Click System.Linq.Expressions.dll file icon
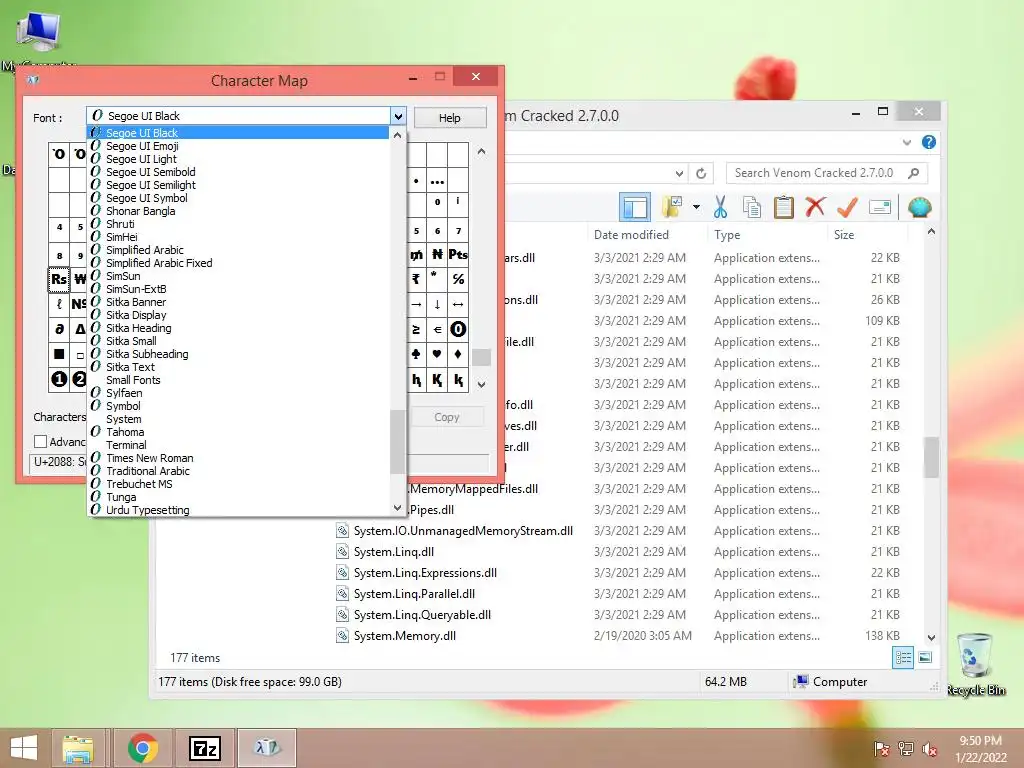Viewport: 1024px width, 768px height. [x=342, y=573]
